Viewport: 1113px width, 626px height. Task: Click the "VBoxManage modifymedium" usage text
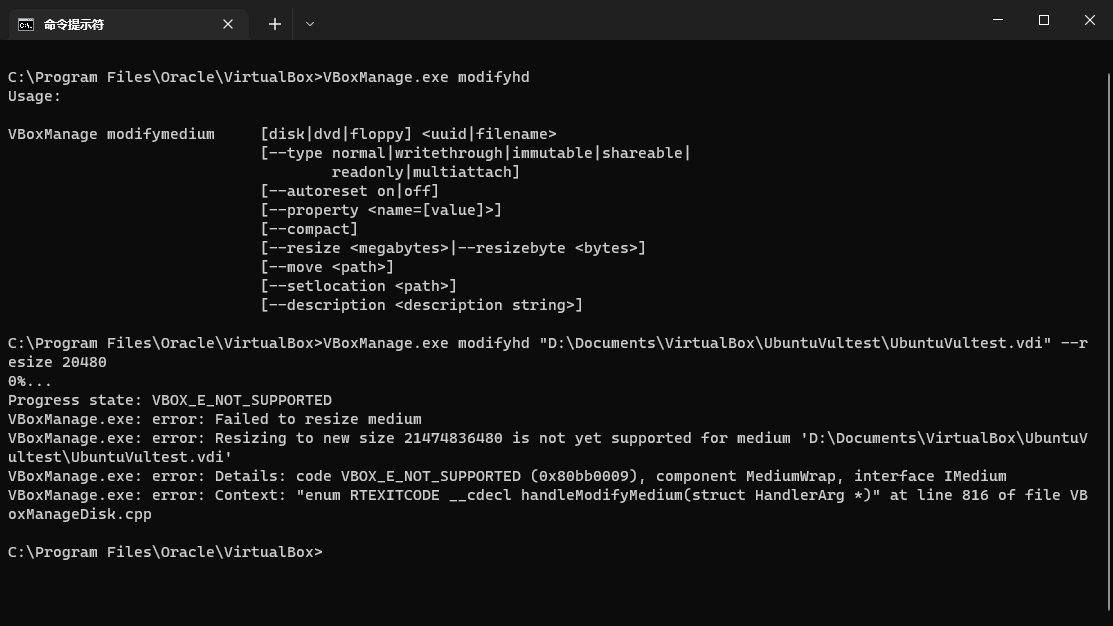111,134
